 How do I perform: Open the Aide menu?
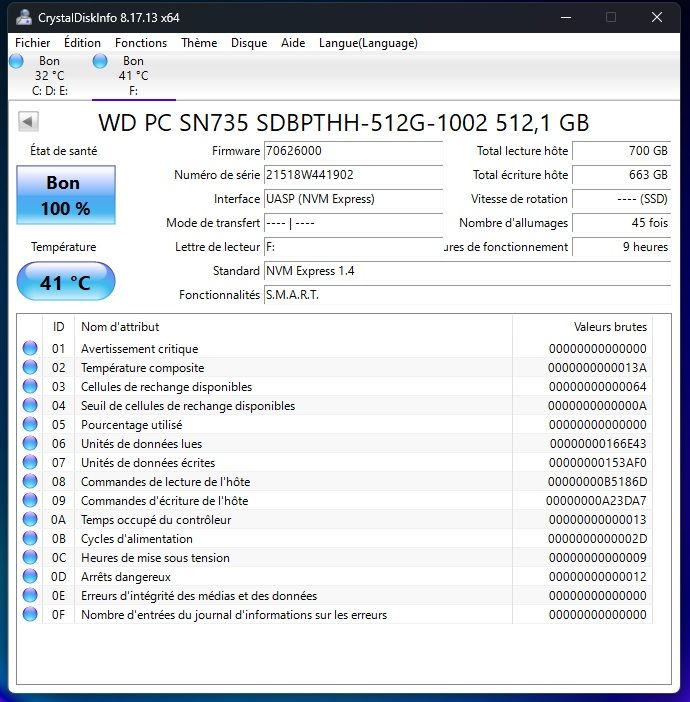click(x=293, y=43)
